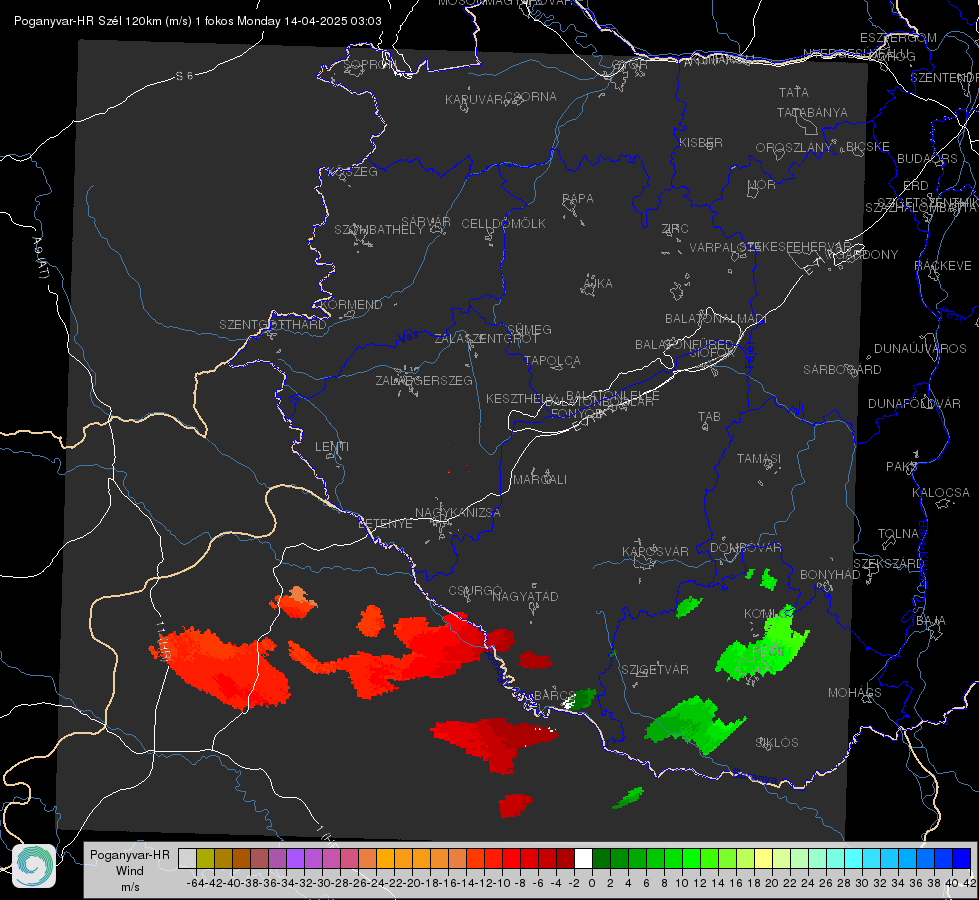Click the SZOMBATHELY city label
The image size is (979, 900).
point(379,230)
